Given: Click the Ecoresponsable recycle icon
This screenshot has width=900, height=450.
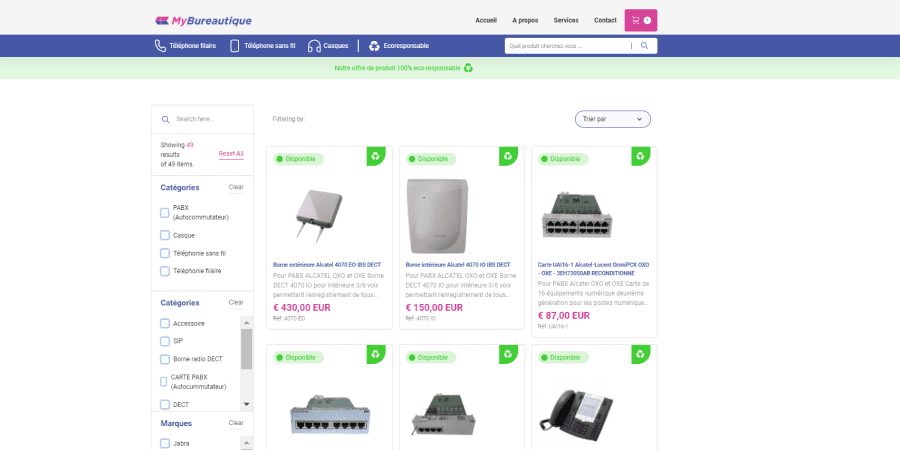Looking at the screenshot, I should point(374,46).
